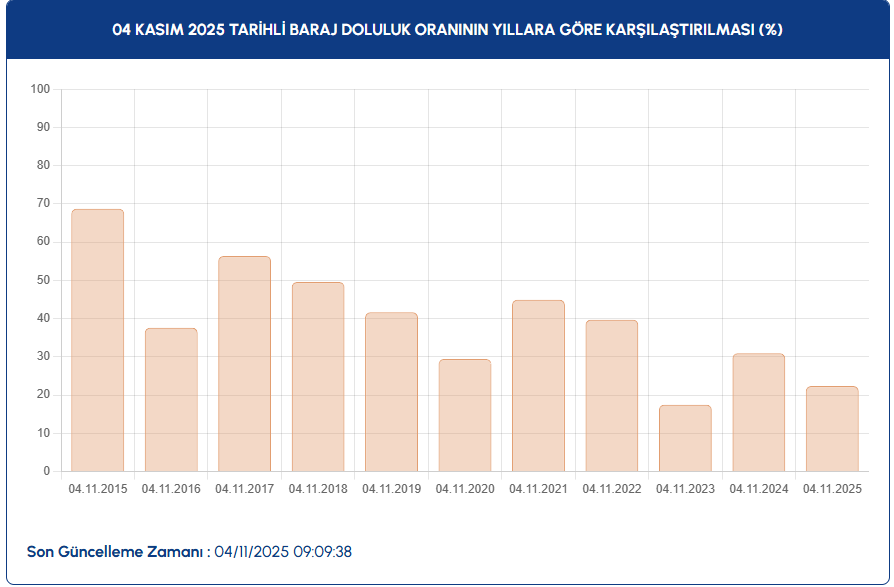894x587 pixels.
Task: Click the 0 value on y-axis
Action: click(46, 471)
